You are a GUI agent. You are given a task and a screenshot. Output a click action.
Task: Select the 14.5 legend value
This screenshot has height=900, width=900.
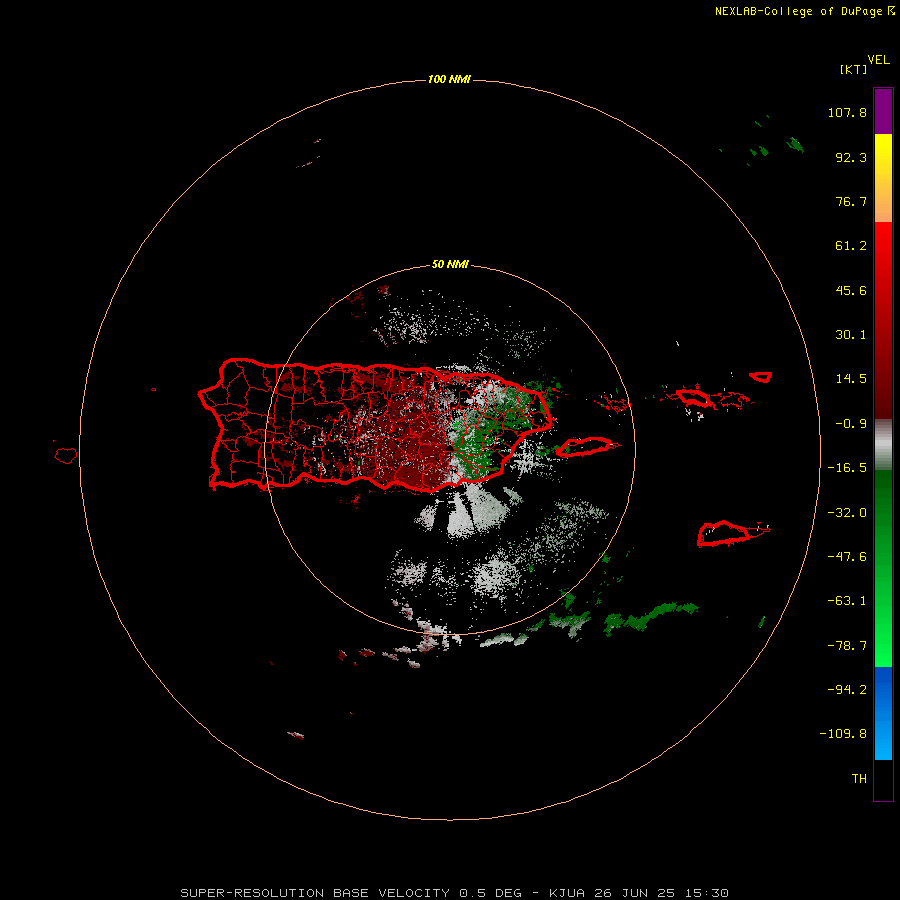[x=851, y=379]
